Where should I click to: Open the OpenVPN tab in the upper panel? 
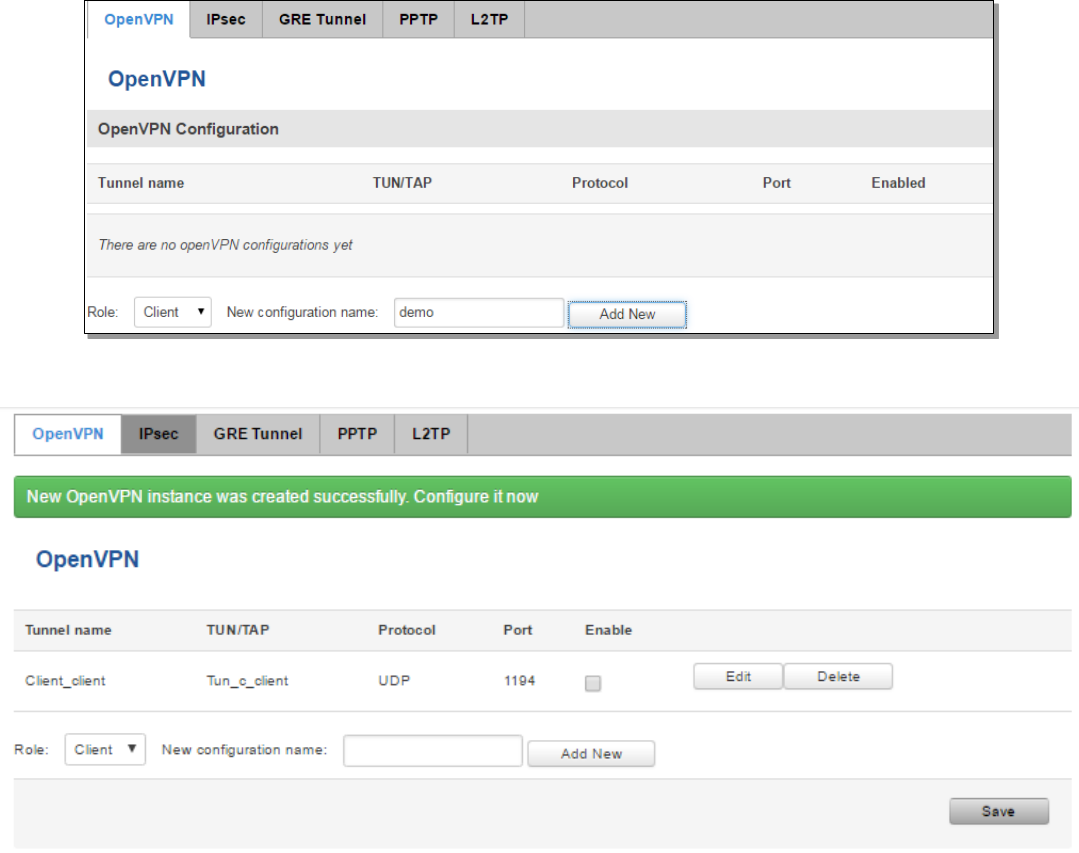pyautogui.click(x=138, y=19)
